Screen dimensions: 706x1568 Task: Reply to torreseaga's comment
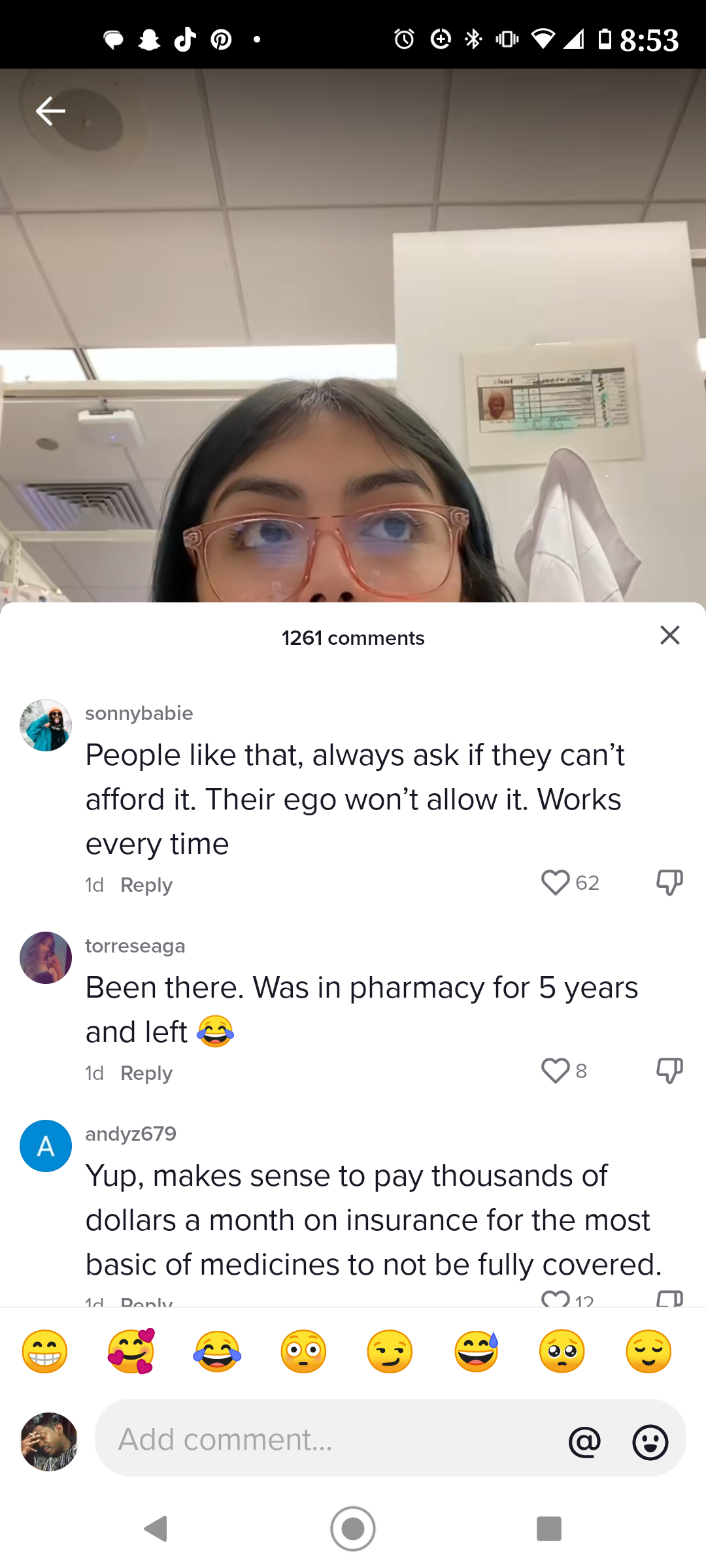(x=146, y=1073)
